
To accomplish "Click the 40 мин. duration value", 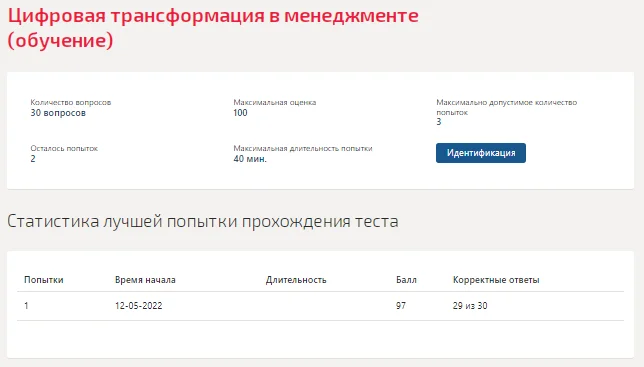I will (250, 159).
